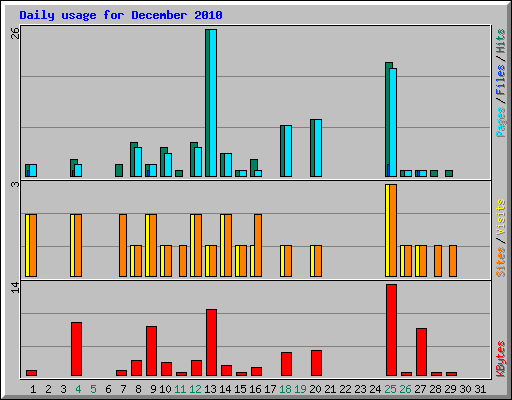Click the green hits bar for day 7
Image resolution: width=512 pixels, height=400 pixels.
pyautogui.click(x=119, y=170)
